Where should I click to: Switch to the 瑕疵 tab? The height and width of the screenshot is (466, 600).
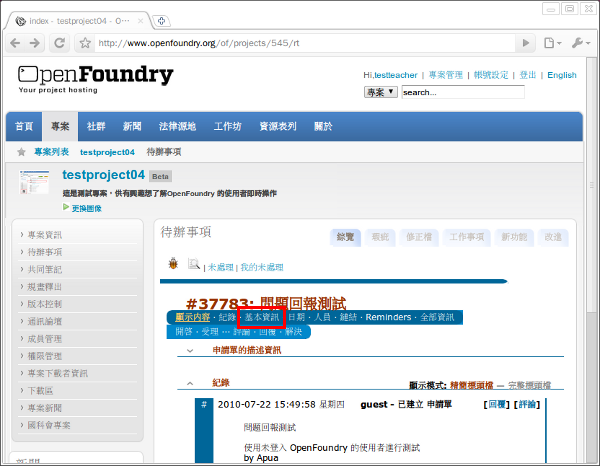coord(380,237)
